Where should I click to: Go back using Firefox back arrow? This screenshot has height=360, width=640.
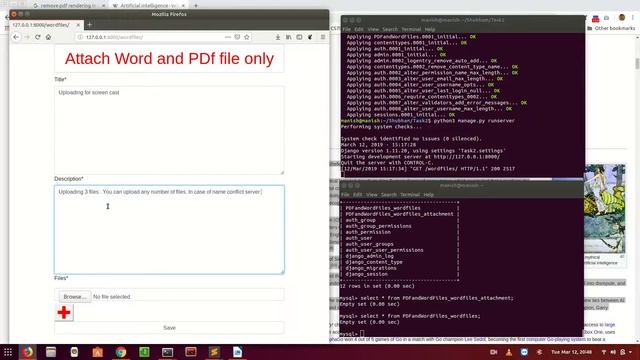[16, 37]
